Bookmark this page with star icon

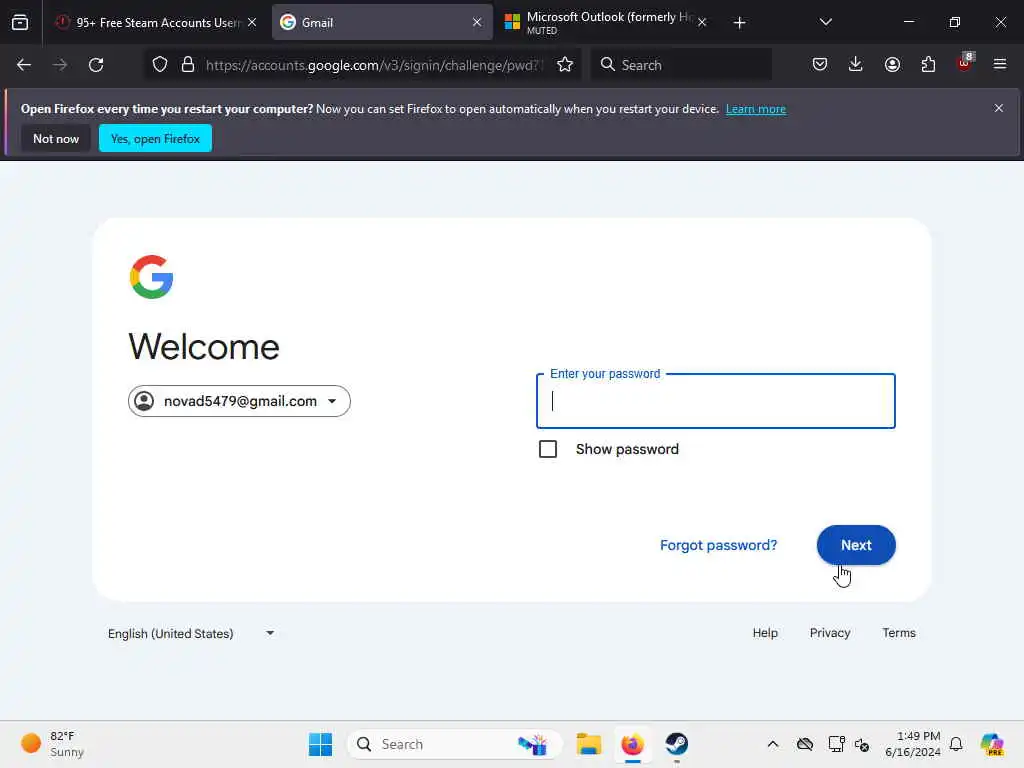[x=565, y=65]
